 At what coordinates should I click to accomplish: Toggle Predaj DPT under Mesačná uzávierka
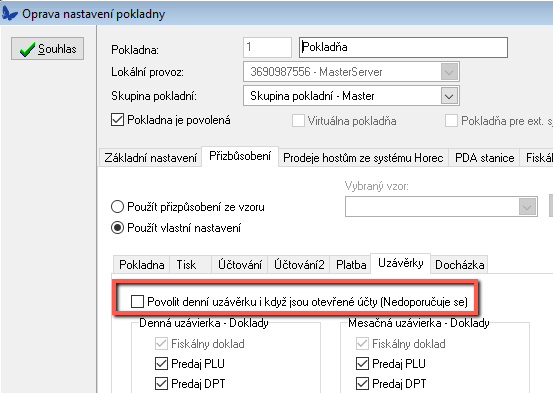tap(362, 383)
